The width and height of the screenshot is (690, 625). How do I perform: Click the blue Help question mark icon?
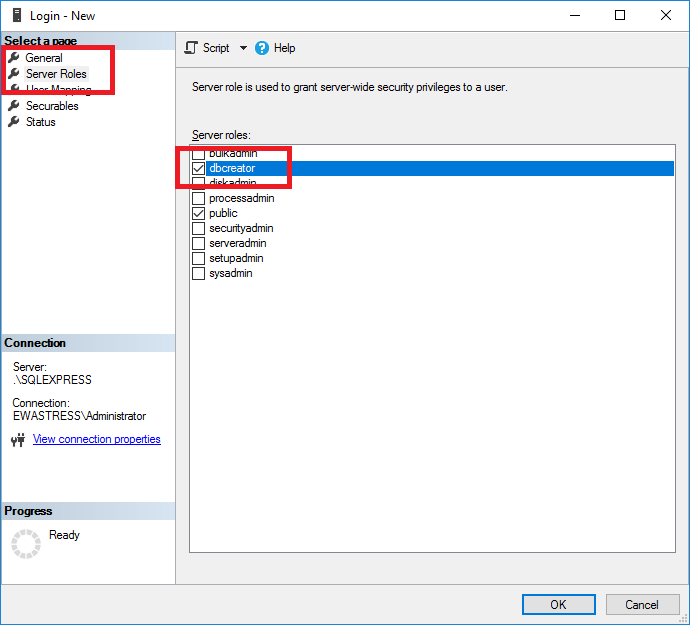[262, 48]
